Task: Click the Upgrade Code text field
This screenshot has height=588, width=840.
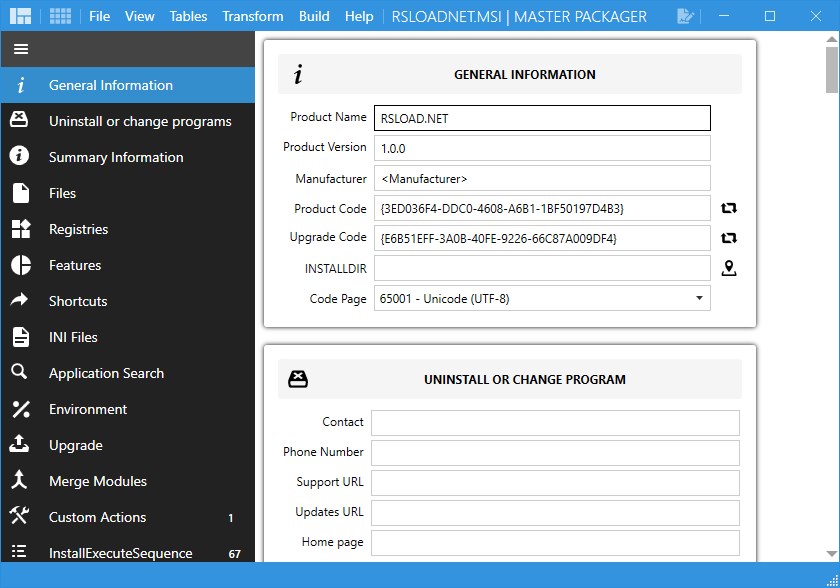Action: point(542,238)
